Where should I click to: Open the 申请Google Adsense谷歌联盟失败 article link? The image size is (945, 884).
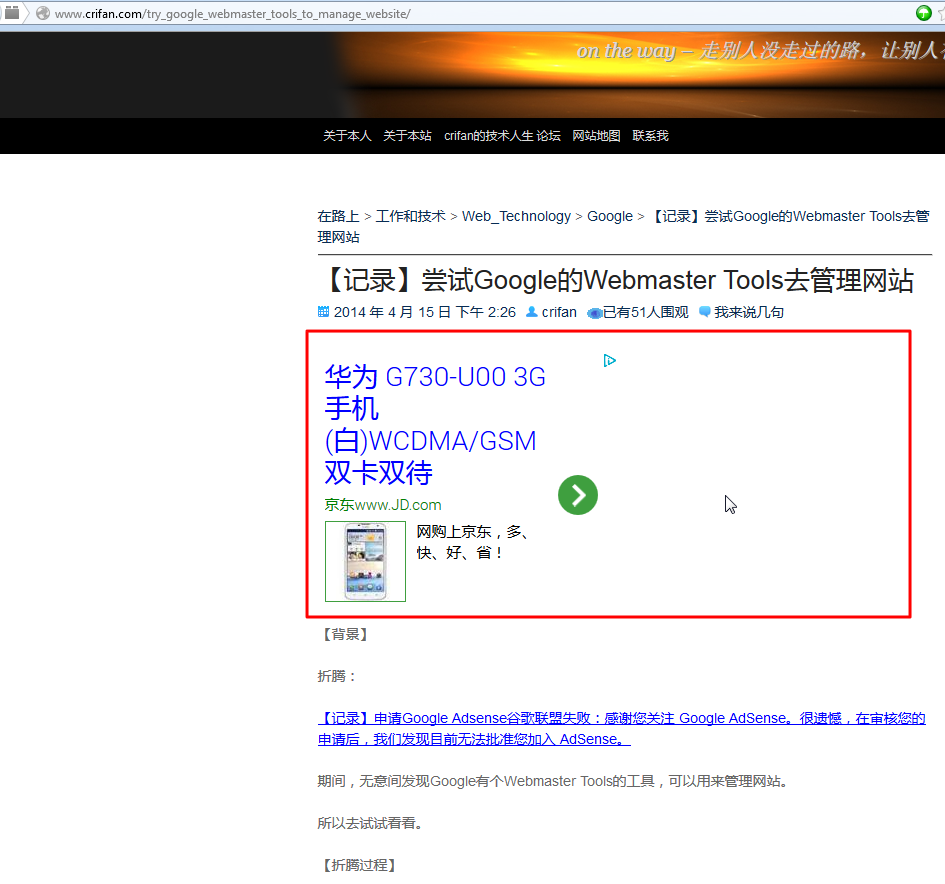(x=621, y=729)
